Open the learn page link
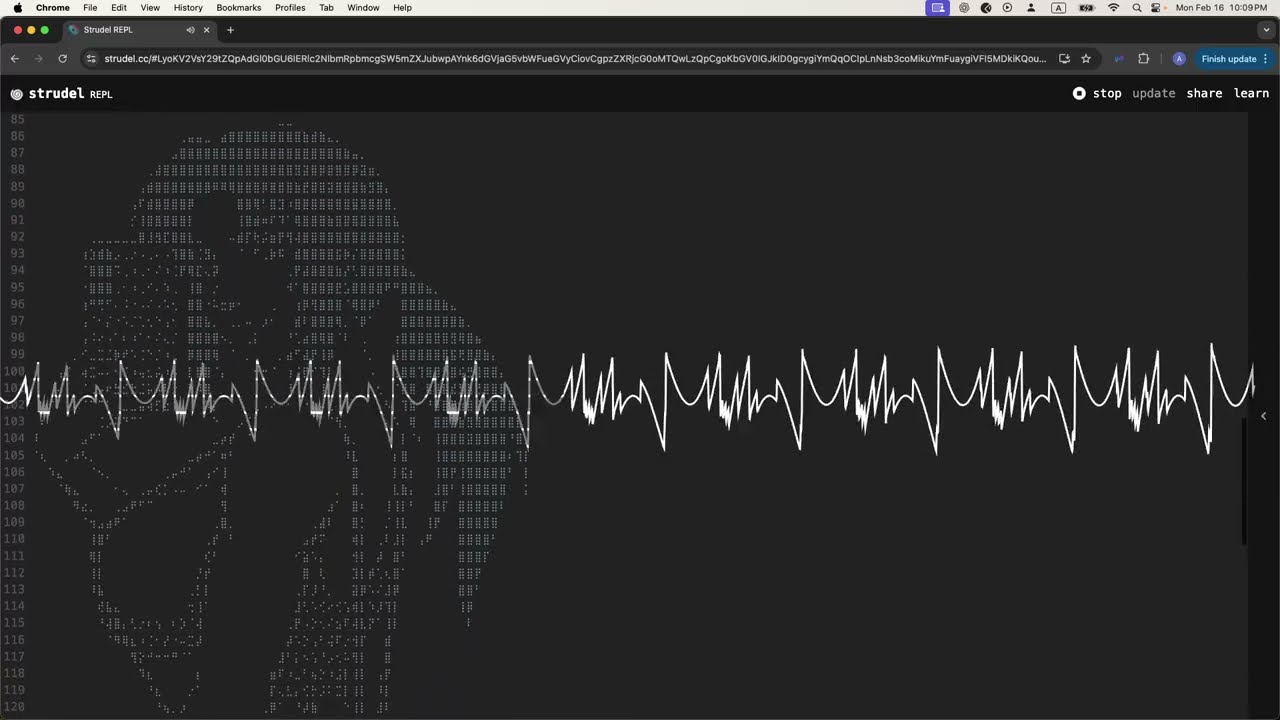The height and width of the screenshot is (720, 1280). coord(1251,93)
